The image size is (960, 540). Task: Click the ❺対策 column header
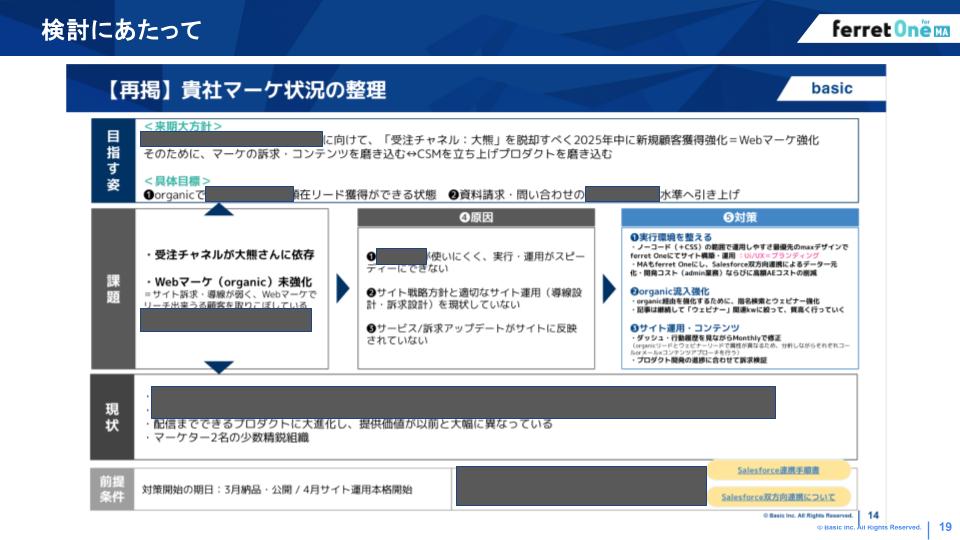[739, 217]
